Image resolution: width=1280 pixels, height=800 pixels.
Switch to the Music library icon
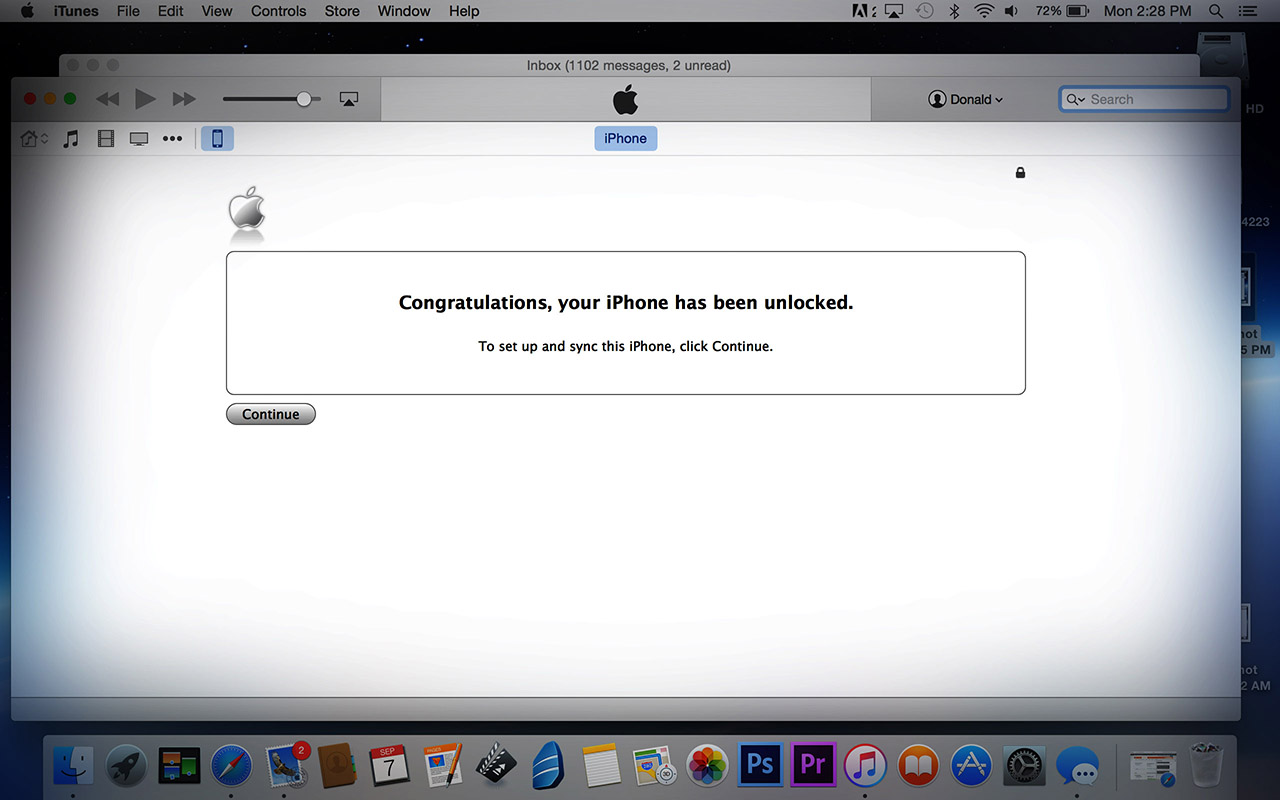tap(71, 139)
